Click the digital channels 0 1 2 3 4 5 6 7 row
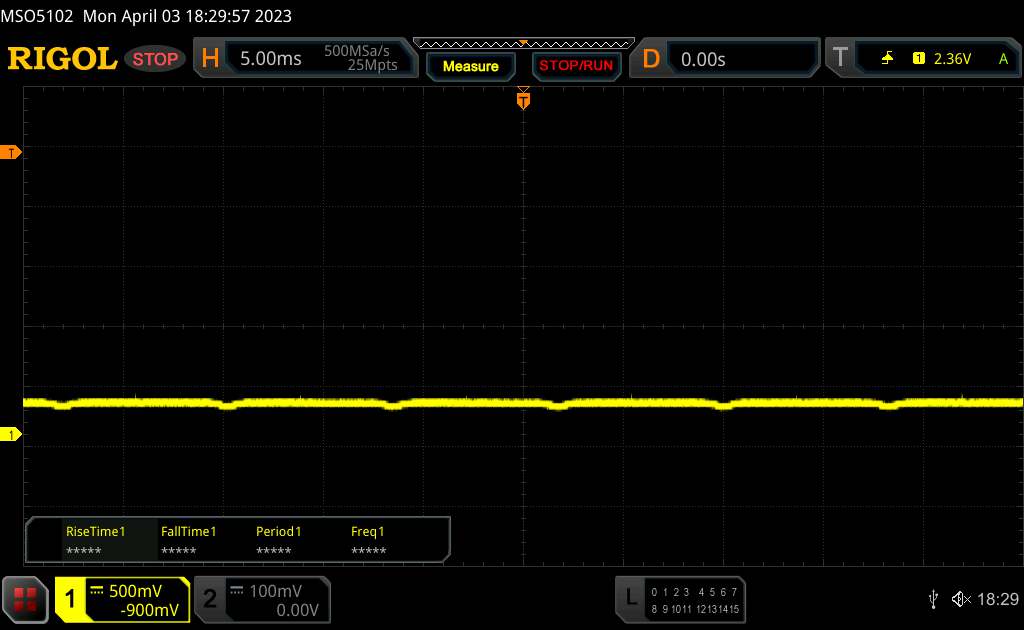The width and height of the screenshot is (1024, 630). (694, 592)
